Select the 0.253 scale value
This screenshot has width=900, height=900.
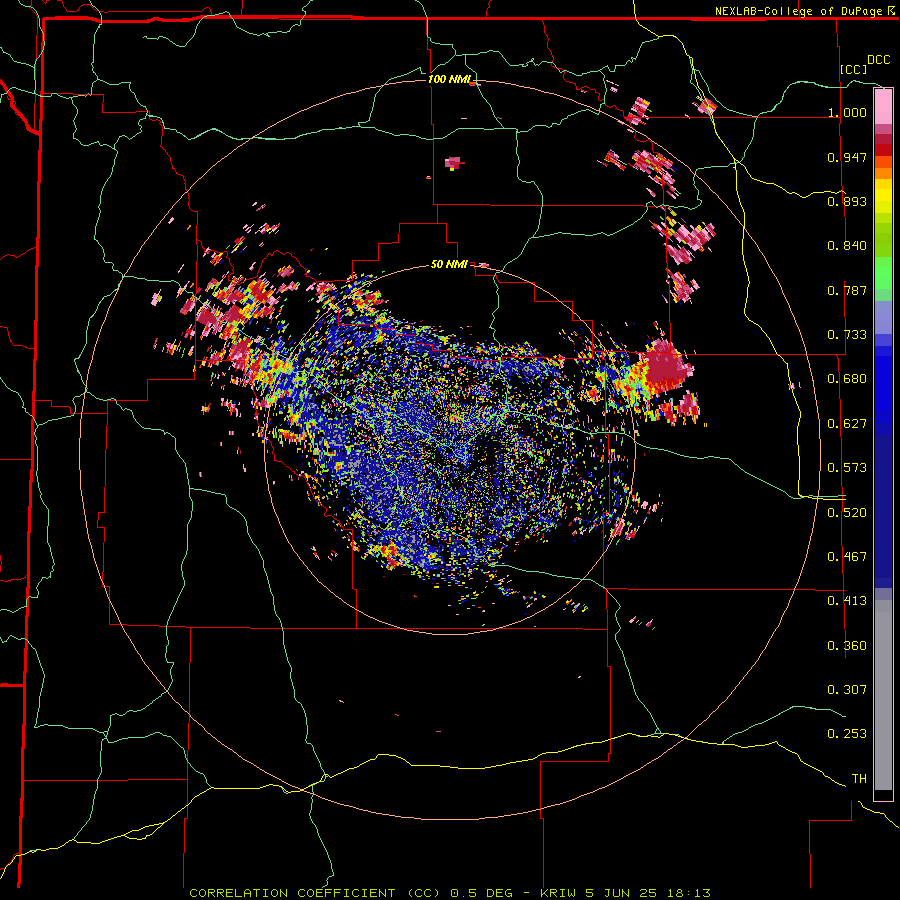click(847, 734)
